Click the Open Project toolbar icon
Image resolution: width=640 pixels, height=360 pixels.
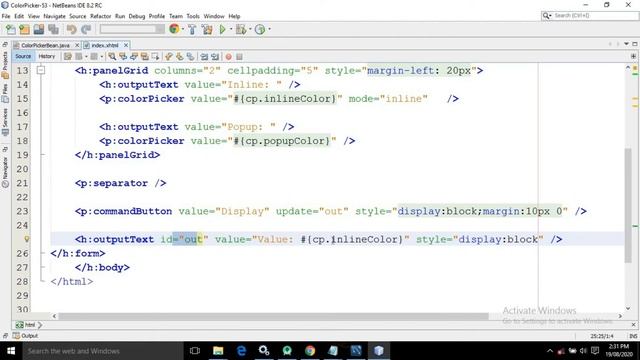click(x=39, y=29)
